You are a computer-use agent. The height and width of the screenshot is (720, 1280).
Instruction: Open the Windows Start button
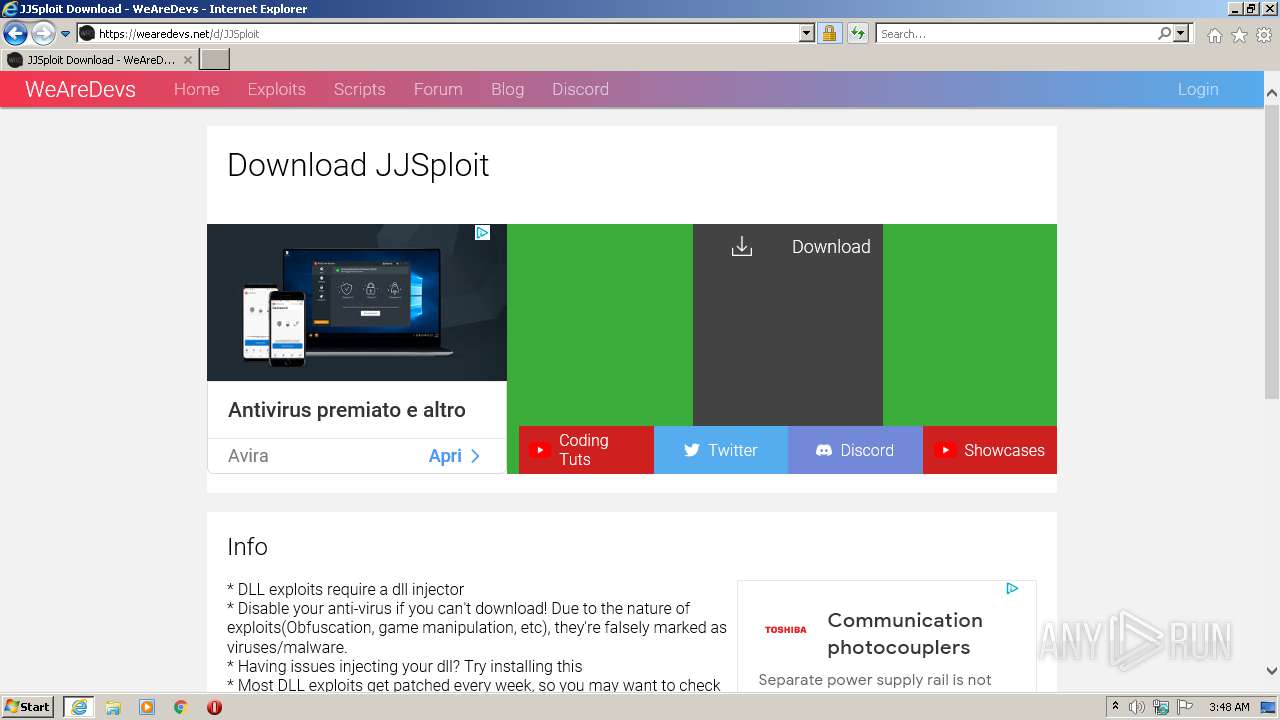(x=28, y=707)
